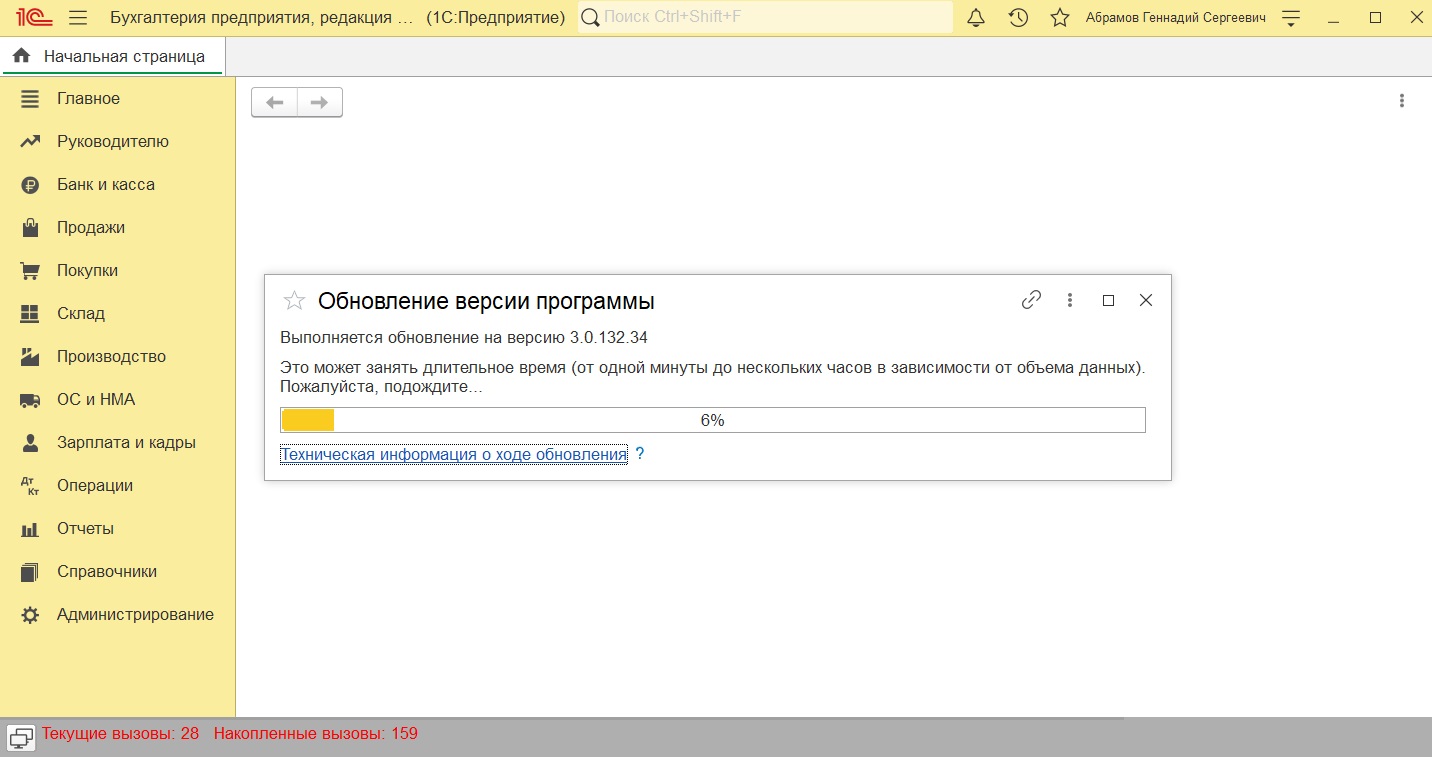This screenshot has height=757, width=1432.
Task: Open the history clock icon
Action: click(1018, 18)
